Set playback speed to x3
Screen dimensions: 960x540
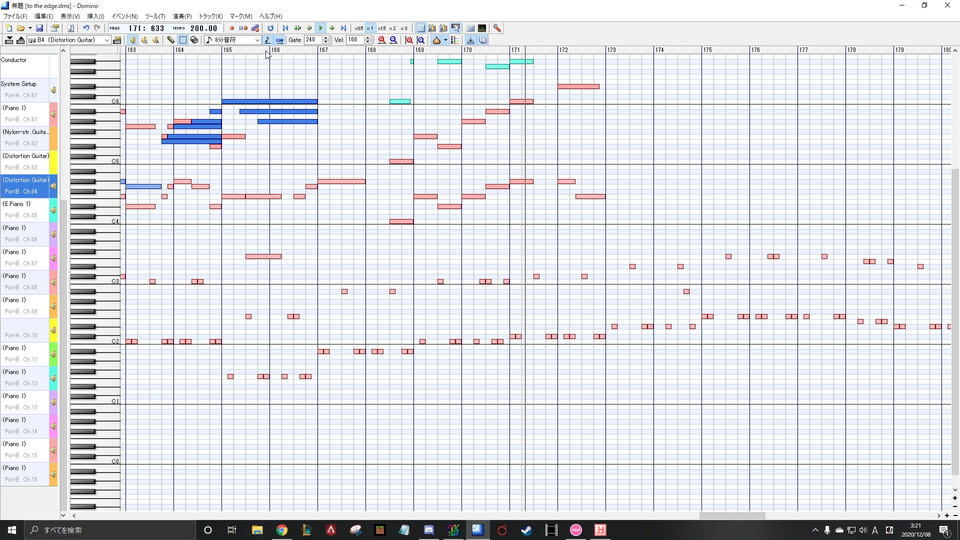tap(403, 28)
